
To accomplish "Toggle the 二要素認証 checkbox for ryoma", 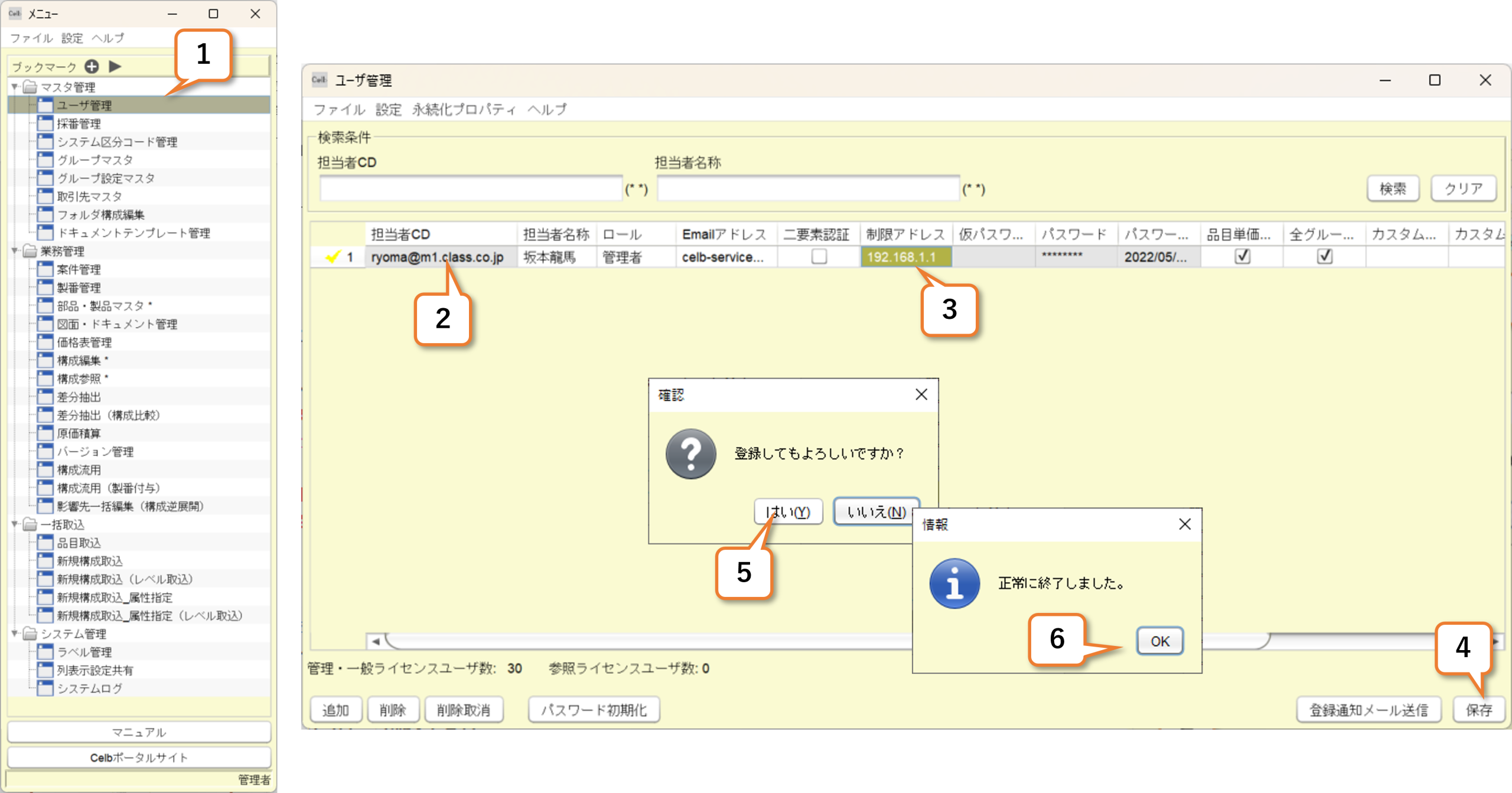I will 819,256.
